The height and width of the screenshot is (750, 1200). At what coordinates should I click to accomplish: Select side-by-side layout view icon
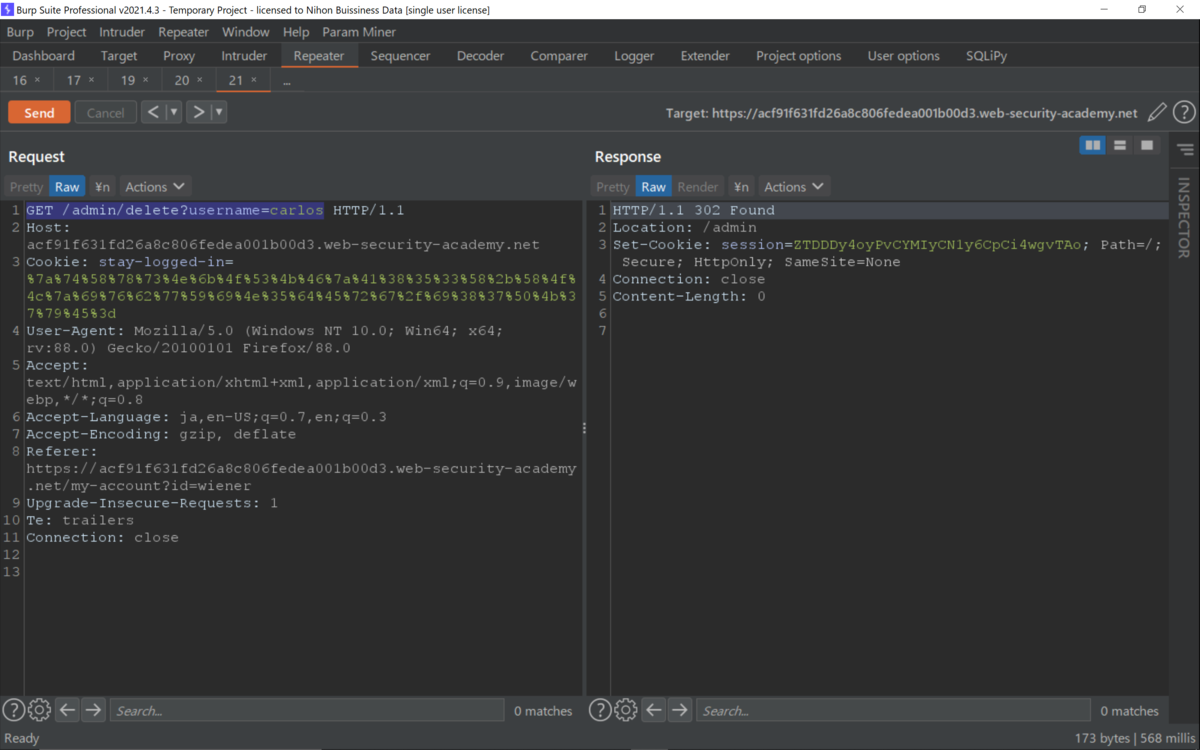click(x=1093, y=146)
